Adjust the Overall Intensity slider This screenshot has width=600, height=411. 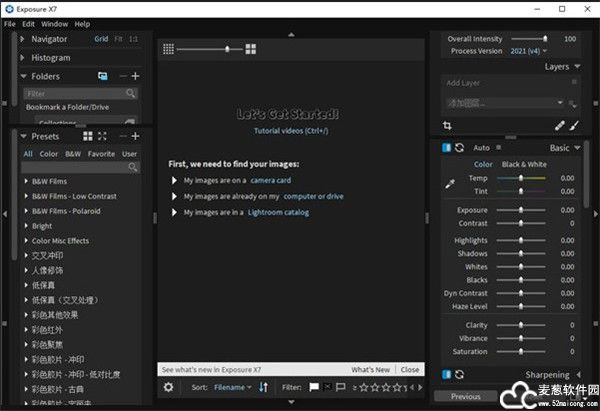point(530,39)
